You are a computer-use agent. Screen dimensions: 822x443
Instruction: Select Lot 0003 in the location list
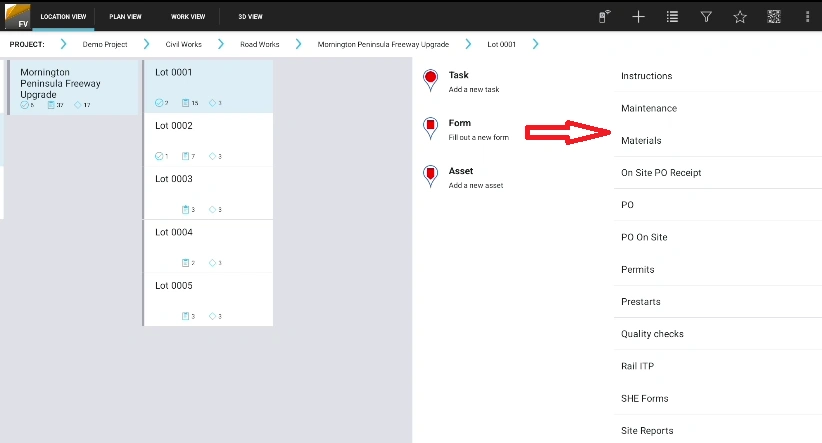coord(208,192)
